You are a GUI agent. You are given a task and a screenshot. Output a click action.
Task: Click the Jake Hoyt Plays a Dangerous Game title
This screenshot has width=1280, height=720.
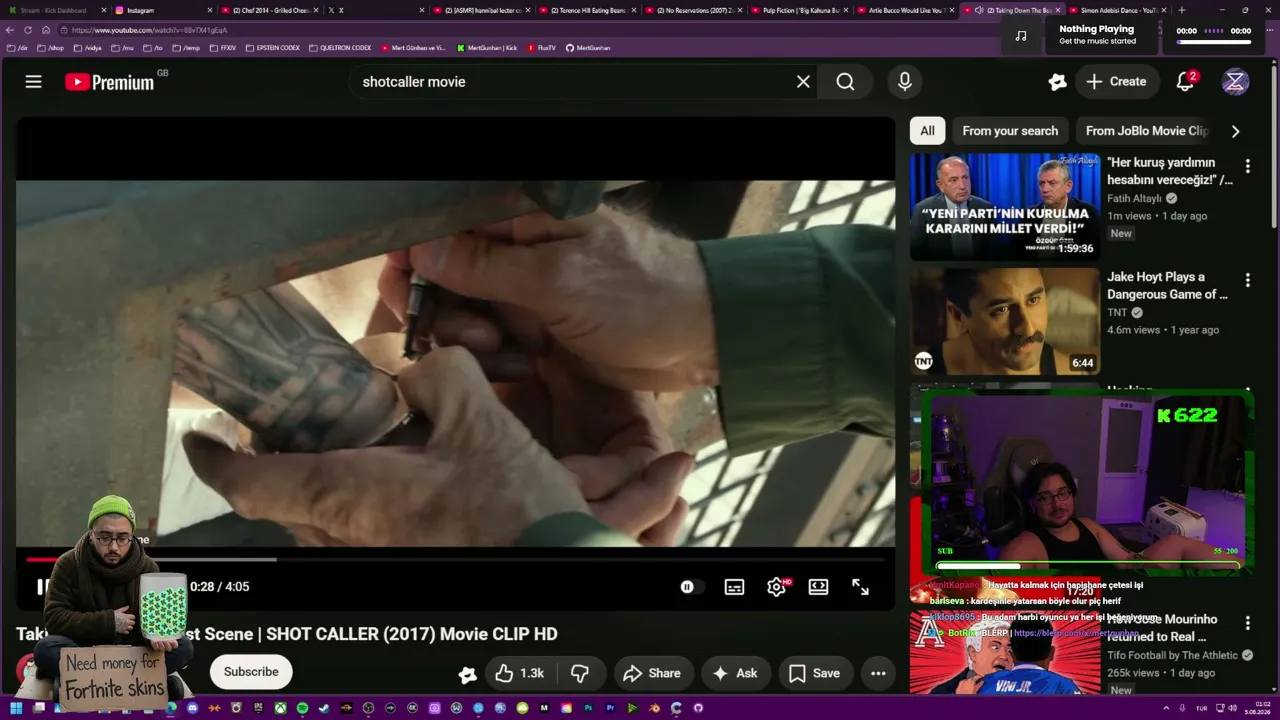1167,286
